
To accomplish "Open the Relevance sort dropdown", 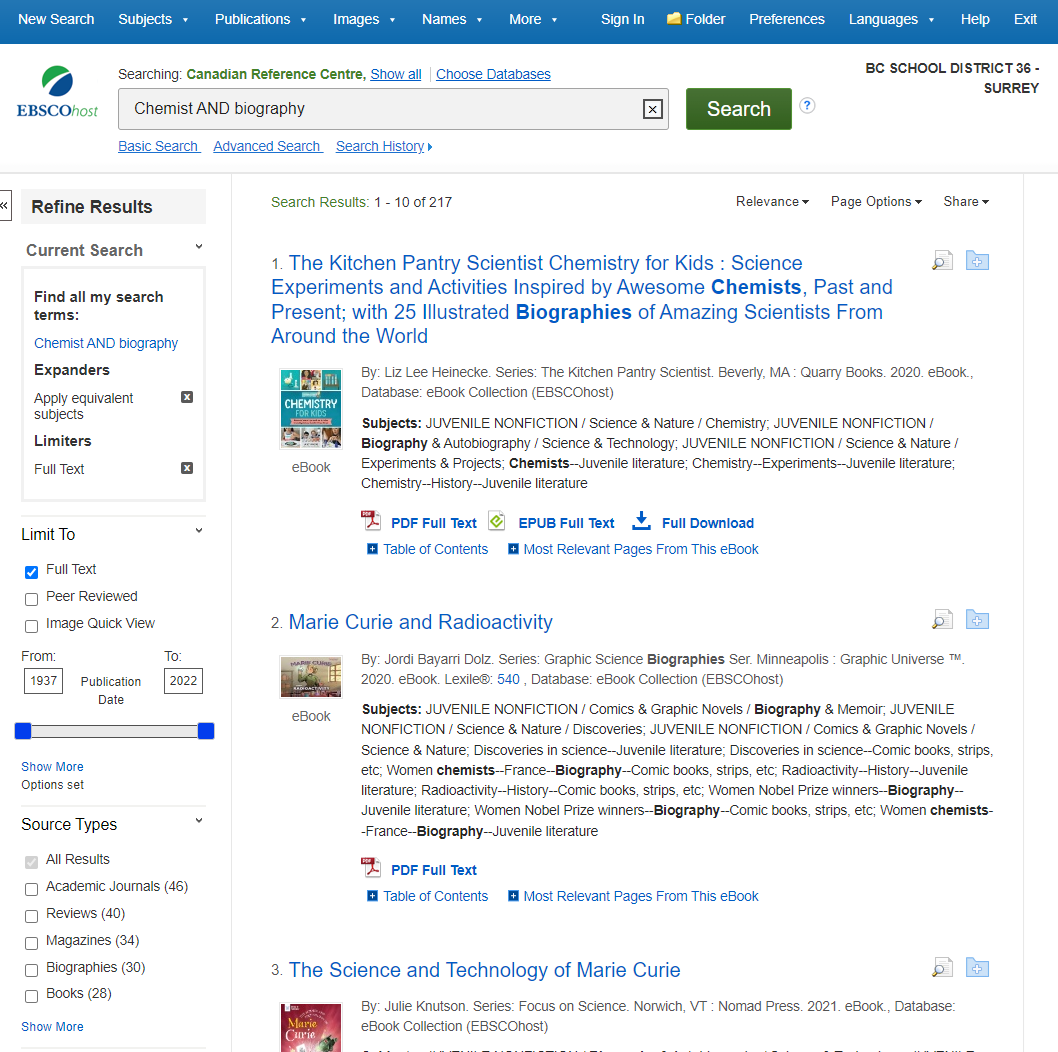I will tap(772, 201).
